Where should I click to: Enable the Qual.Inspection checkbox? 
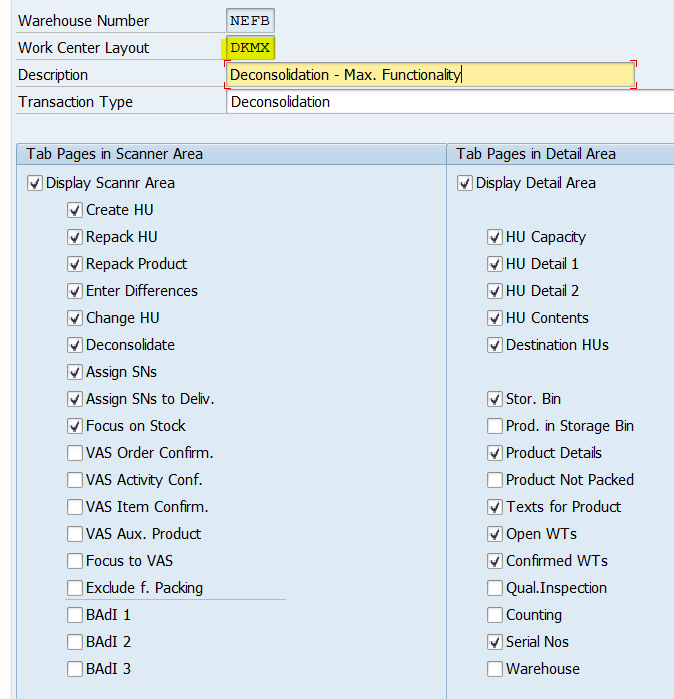[x=495, y=588]
